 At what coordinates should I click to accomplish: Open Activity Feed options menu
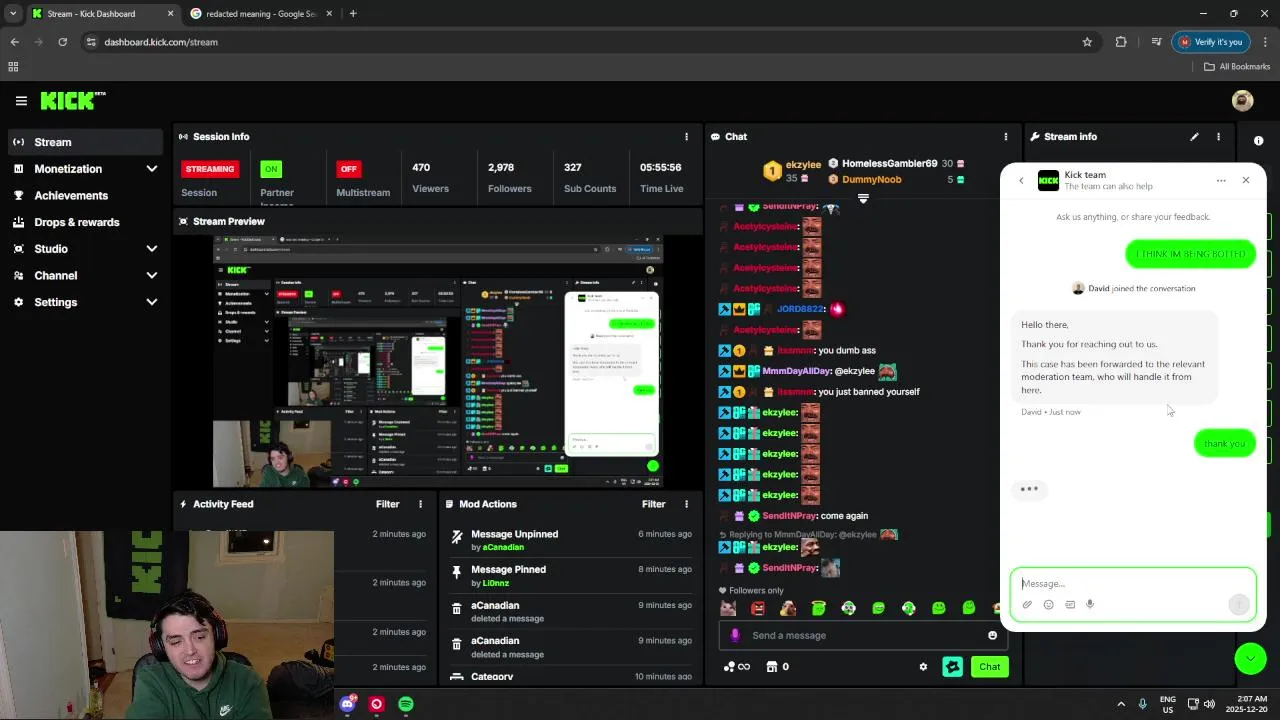pyautogui.click(x=420, y=504)
